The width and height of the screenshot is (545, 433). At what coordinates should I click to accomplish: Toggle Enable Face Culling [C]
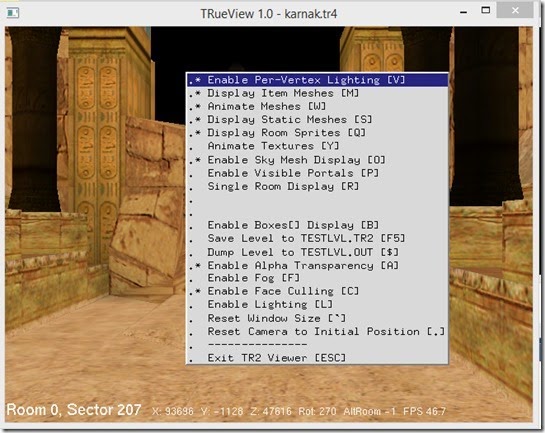(x=317, y=291)
